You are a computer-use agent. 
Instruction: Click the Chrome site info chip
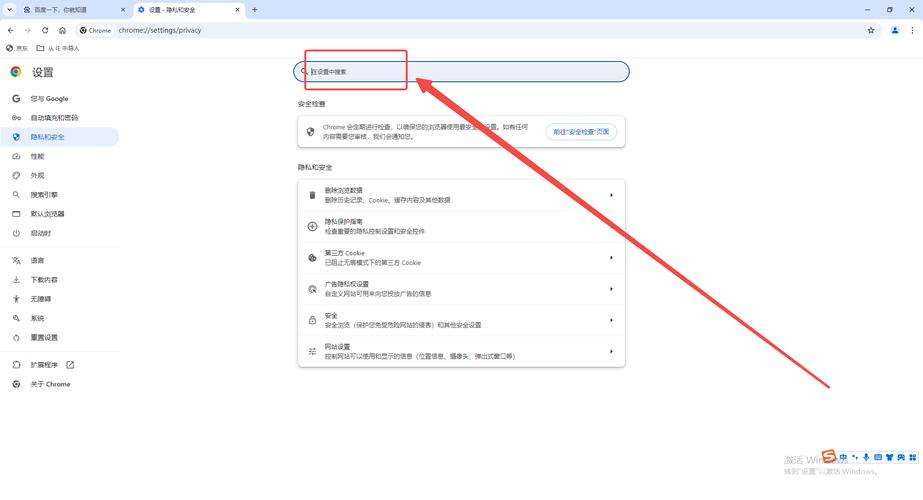coord(95,30)
